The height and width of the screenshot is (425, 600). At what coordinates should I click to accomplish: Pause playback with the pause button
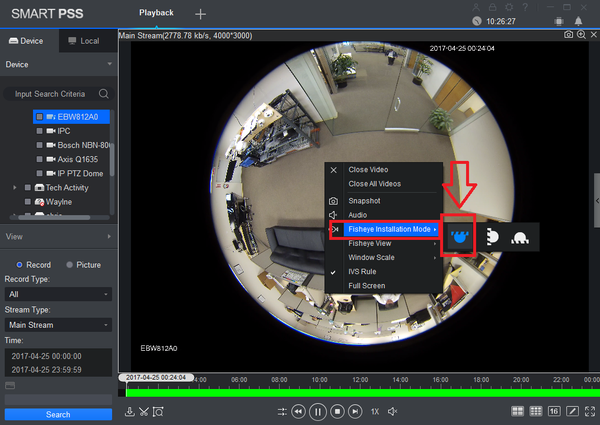coord(317,411)
